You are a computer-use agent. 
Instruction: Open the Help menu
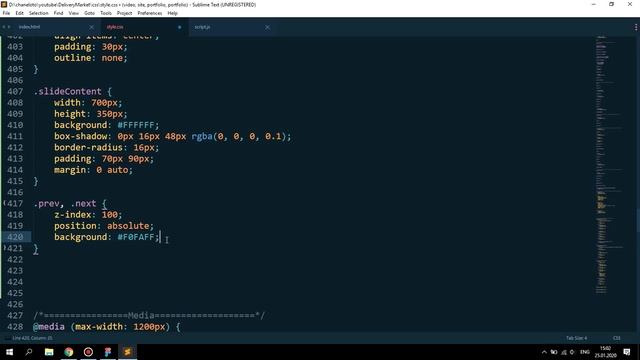tap(172, 13)
